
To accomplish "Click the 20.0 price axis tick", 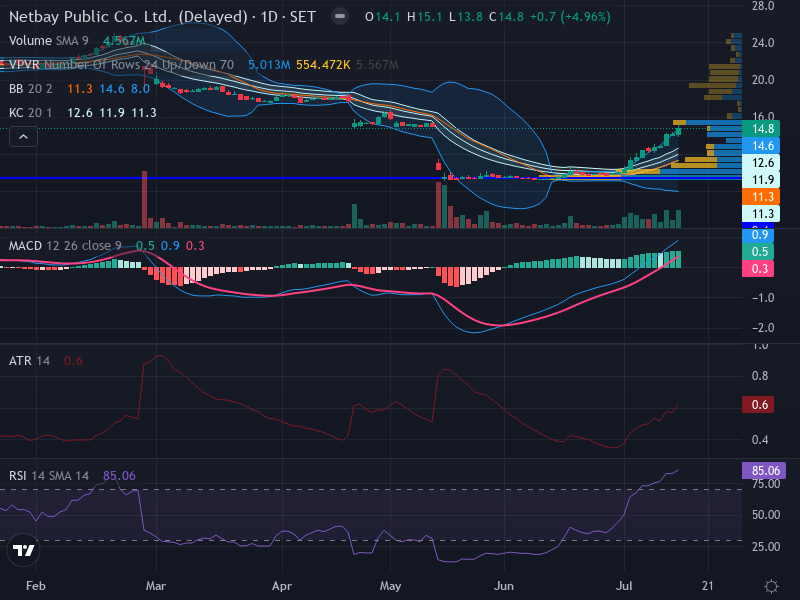I will tap(763, 80).
